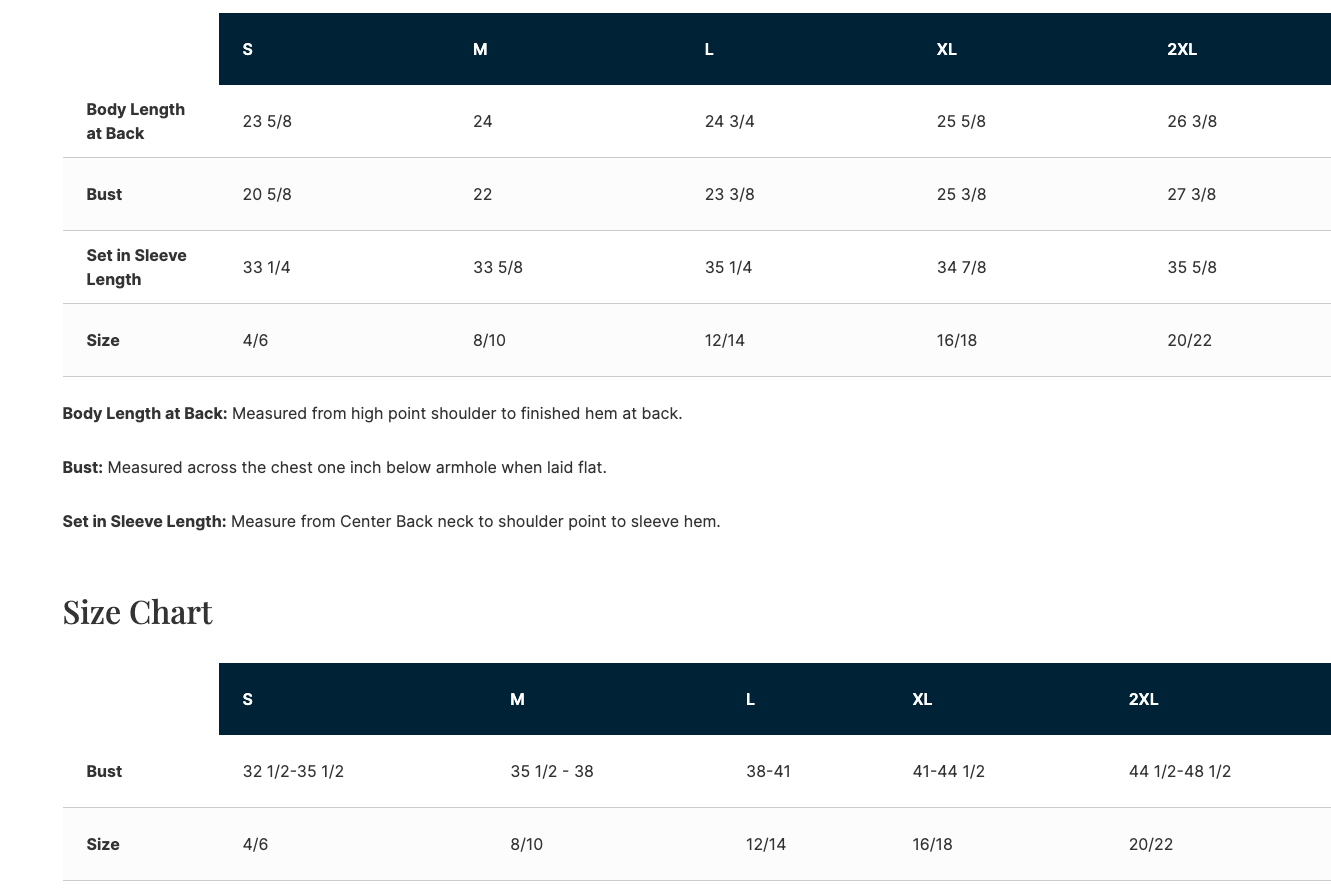Click the S column header in top table

pos(248,49)
